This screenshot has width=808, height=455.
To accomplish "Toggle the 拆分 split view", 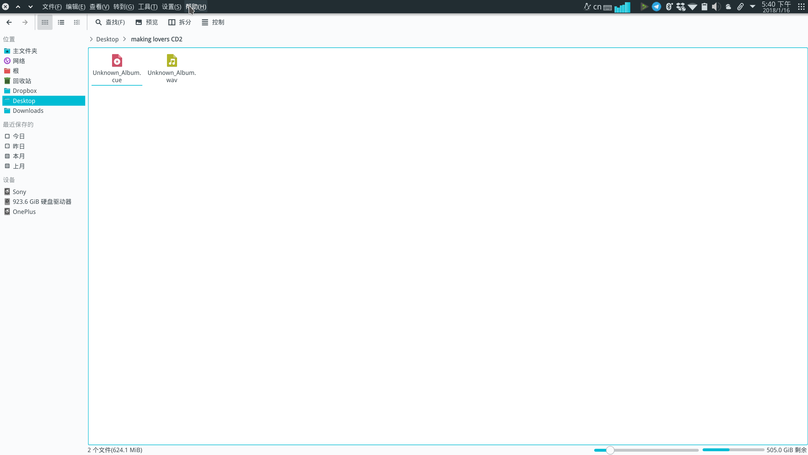I will pyautogui.click(x=180, y=22).
